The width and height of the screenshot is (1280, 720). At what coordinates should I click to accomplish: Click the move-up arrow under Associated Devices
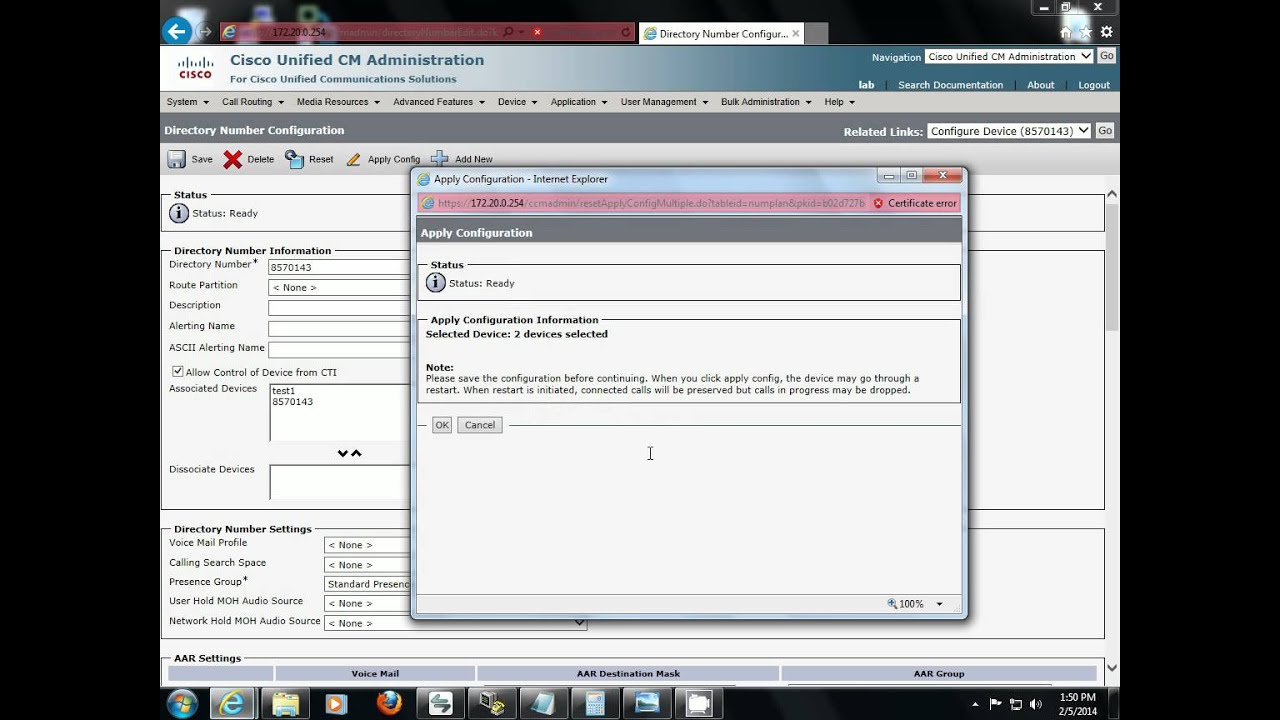[x=356, y=453]
